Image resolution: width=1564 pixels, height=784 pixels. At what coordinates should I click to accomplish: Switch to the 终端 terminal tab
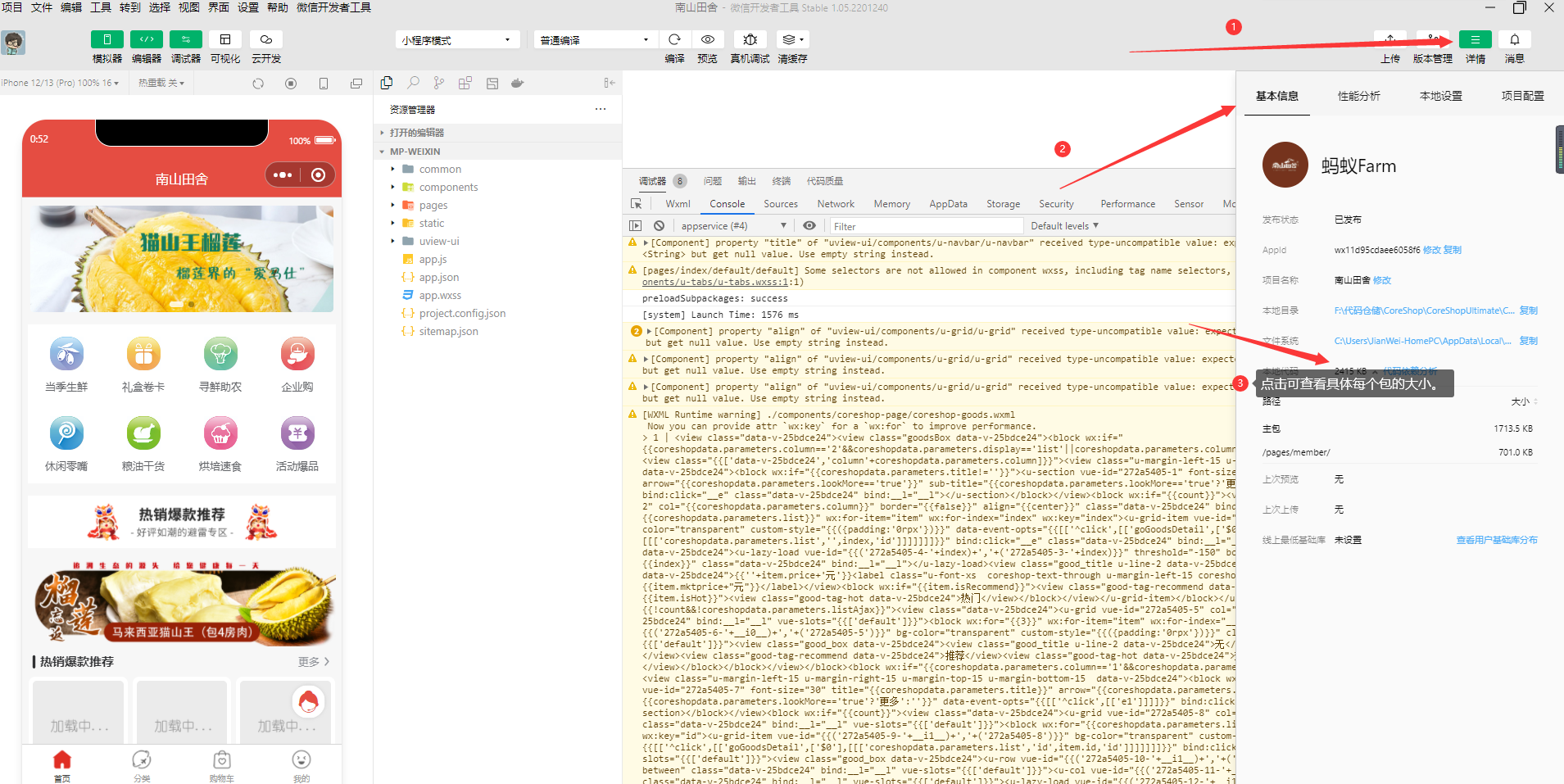(782, 181)
